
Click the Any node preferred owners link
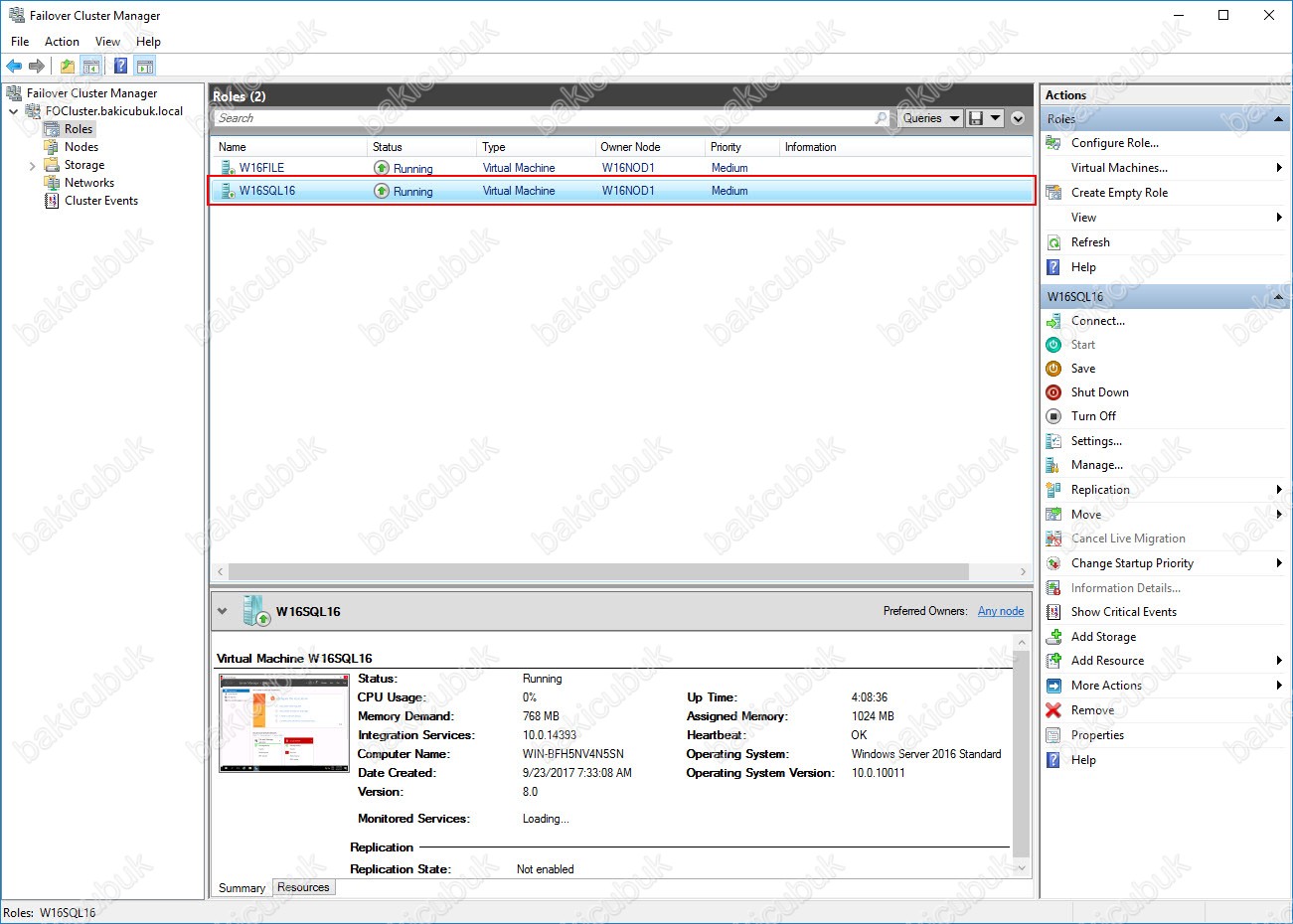(1001, 611)
